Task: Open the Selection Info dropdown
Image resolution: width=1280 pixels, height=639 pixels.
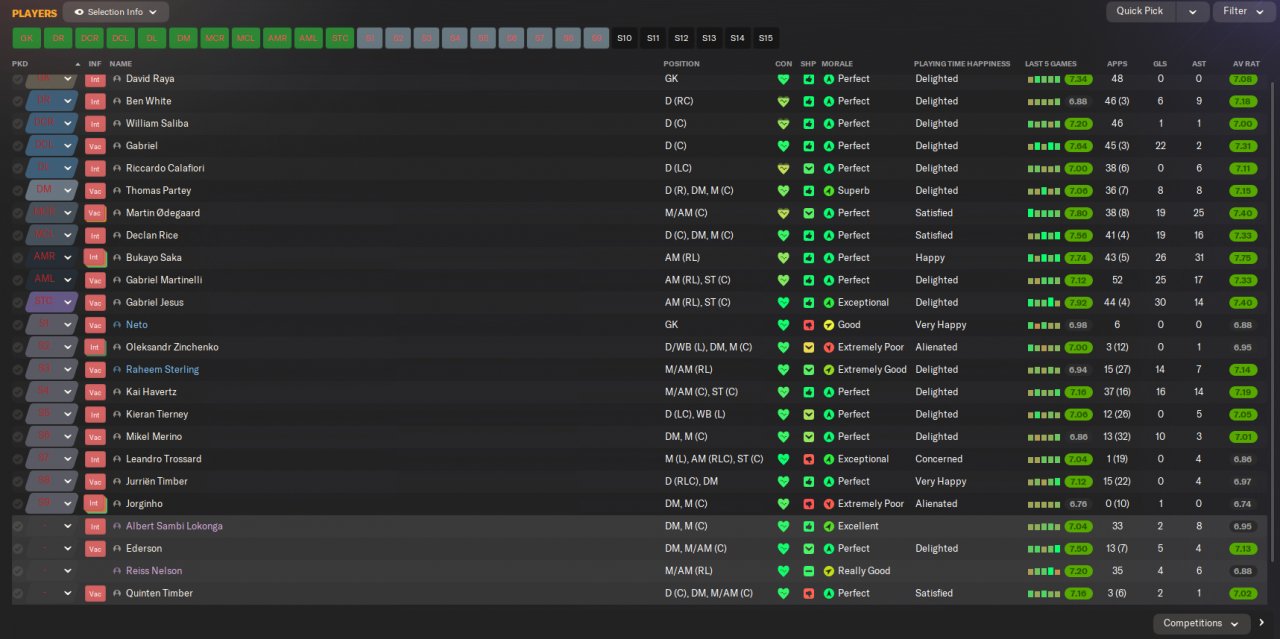Action: (116, 12)
